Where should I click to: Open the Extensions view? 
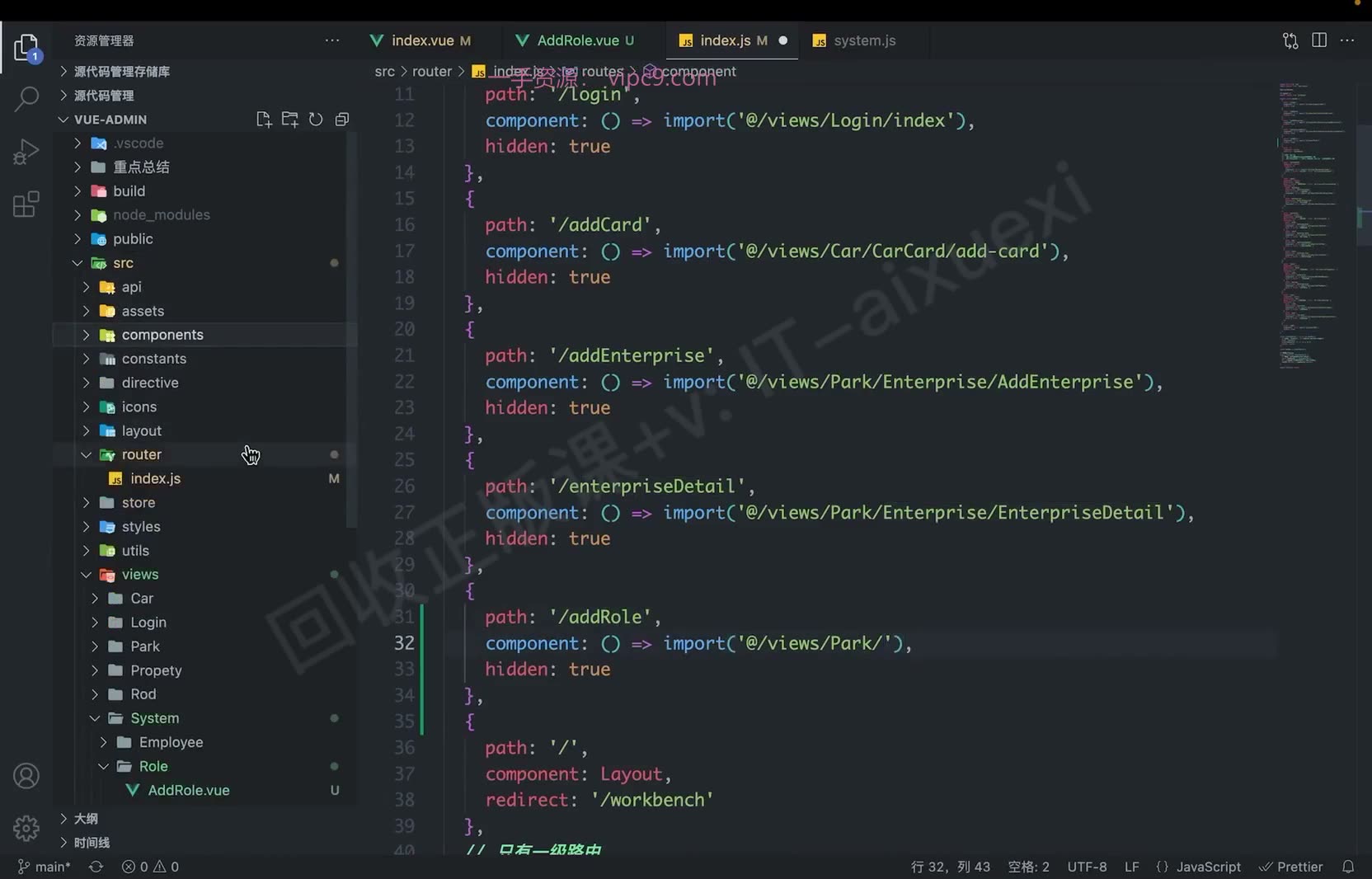26,204
